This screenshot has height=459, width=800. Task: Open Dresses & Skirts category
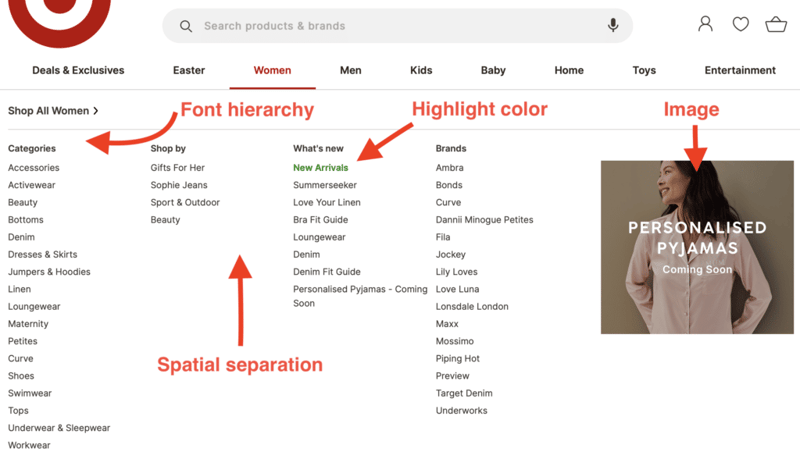(42, 254)
